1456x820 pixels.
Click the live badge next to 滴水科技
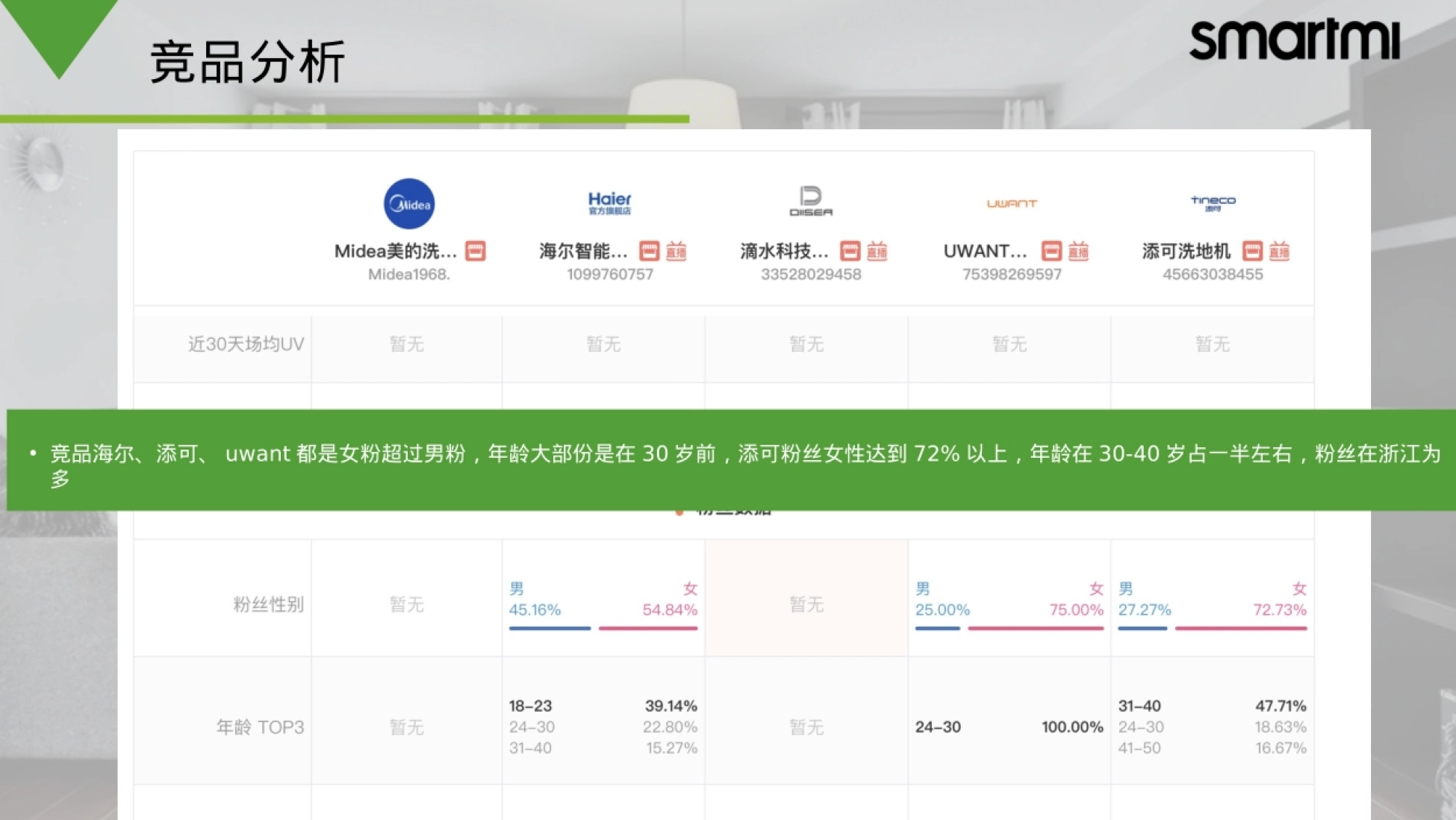coord(877,251)
